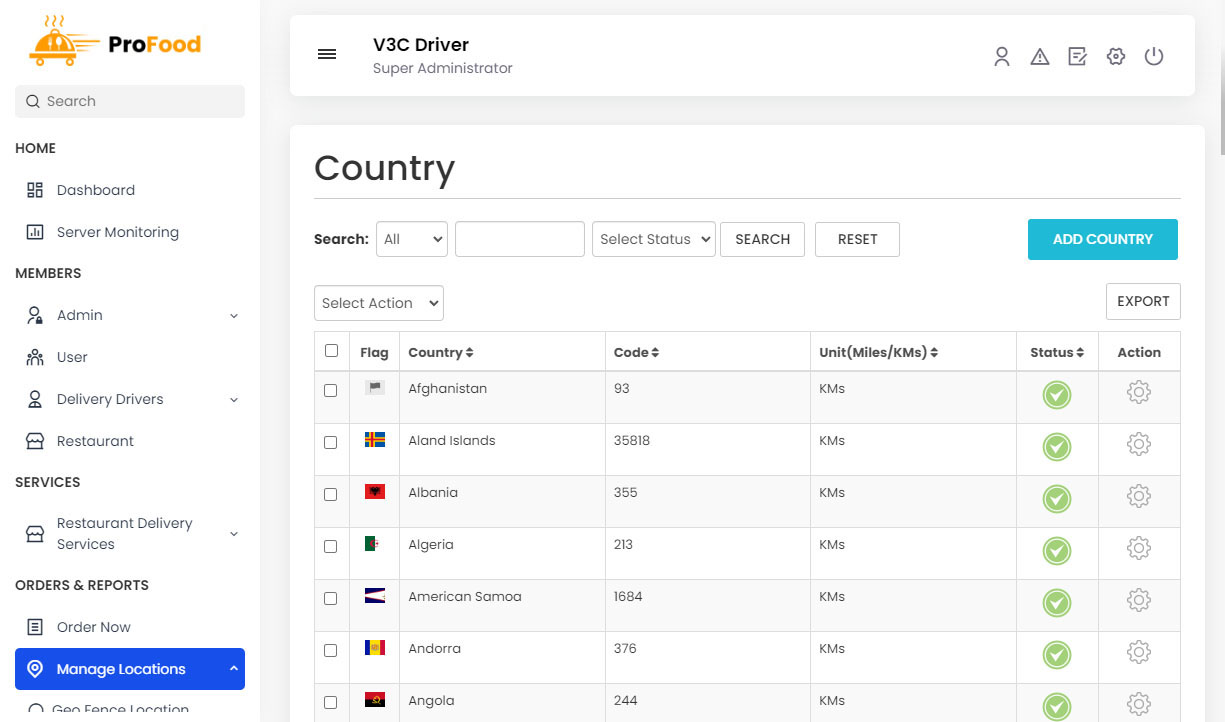Click the Algeria flag icon
This screenshot has height=722, width=1225.
[375, 544]
